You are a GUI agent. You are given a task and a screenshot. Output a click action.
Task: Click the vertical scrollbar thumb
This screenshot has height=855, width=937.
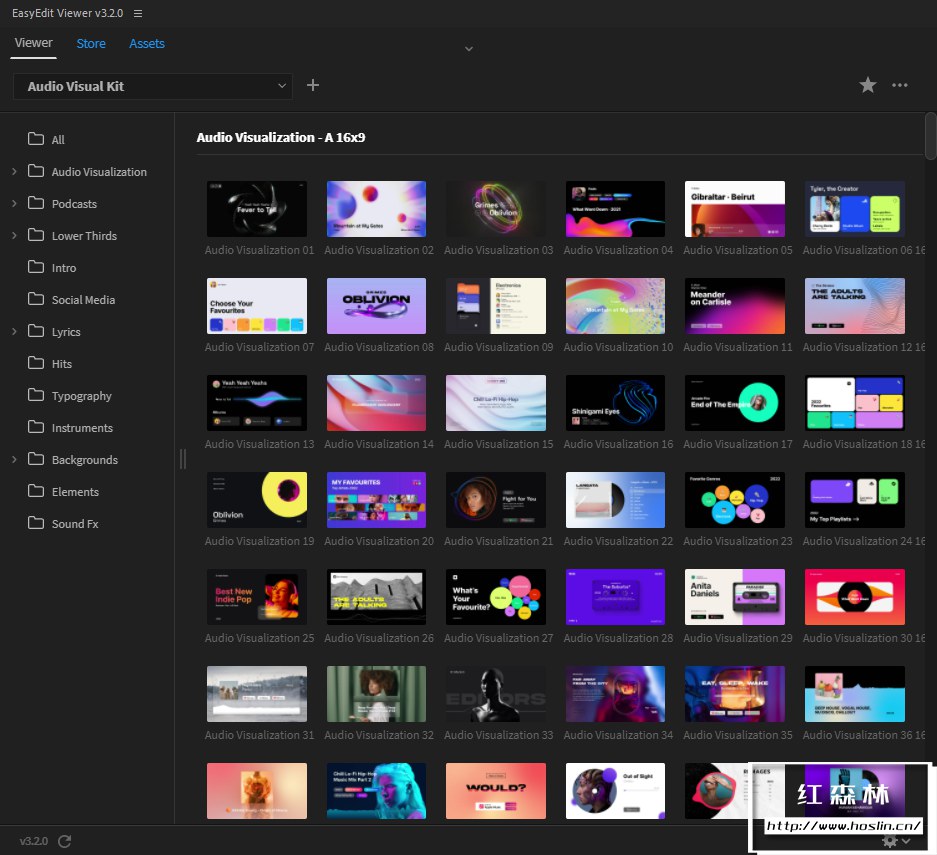[x=930, y=137]
